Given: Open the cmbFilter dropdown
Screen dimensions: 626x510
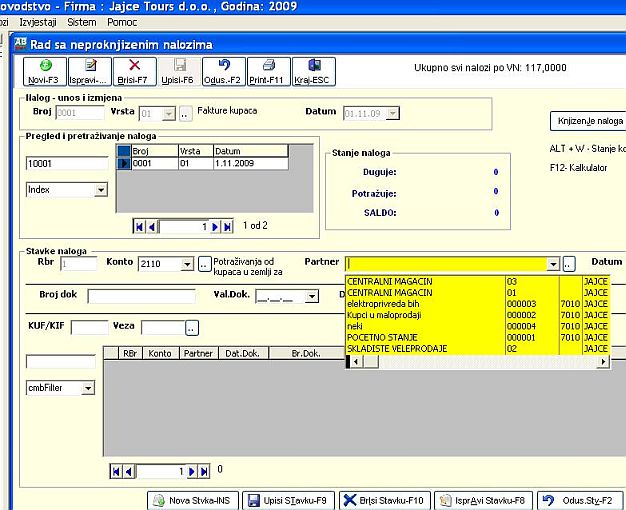Looking at the screenshot, I should point(87,388).
